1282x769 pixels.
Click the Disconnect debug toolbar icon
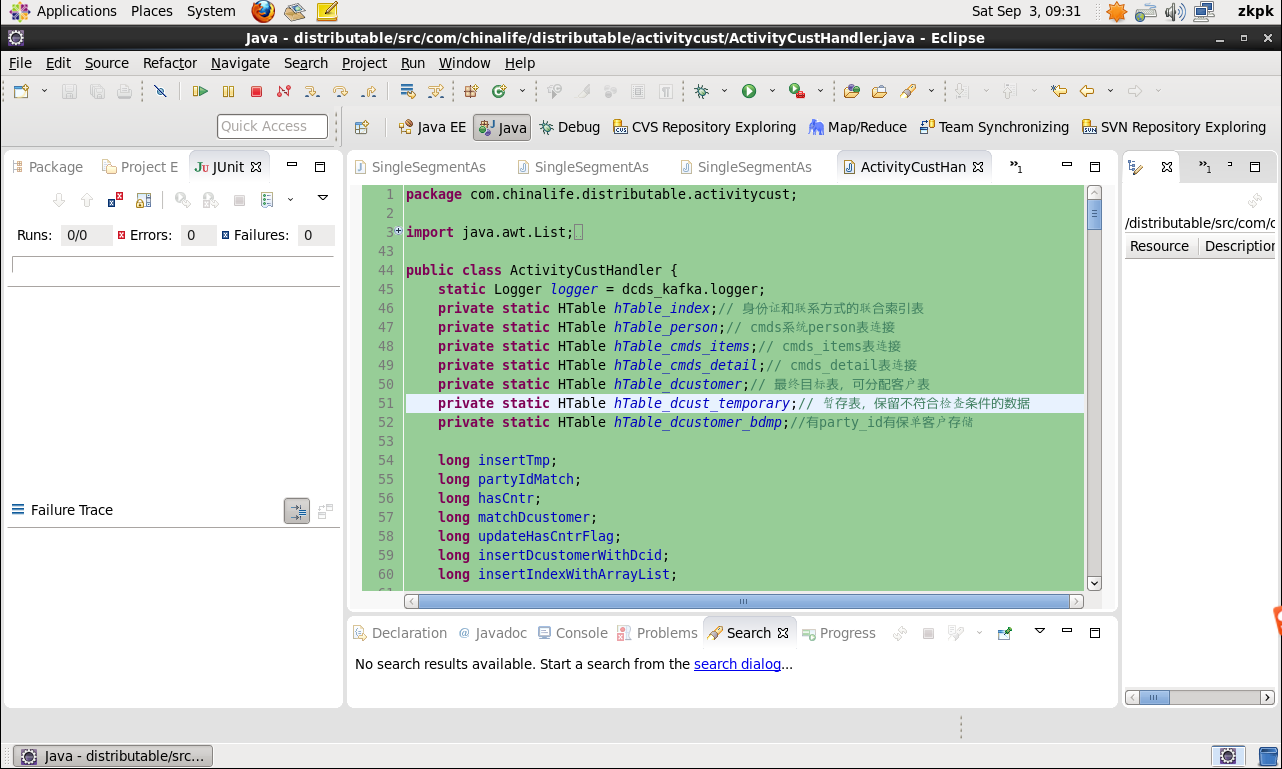284,91
